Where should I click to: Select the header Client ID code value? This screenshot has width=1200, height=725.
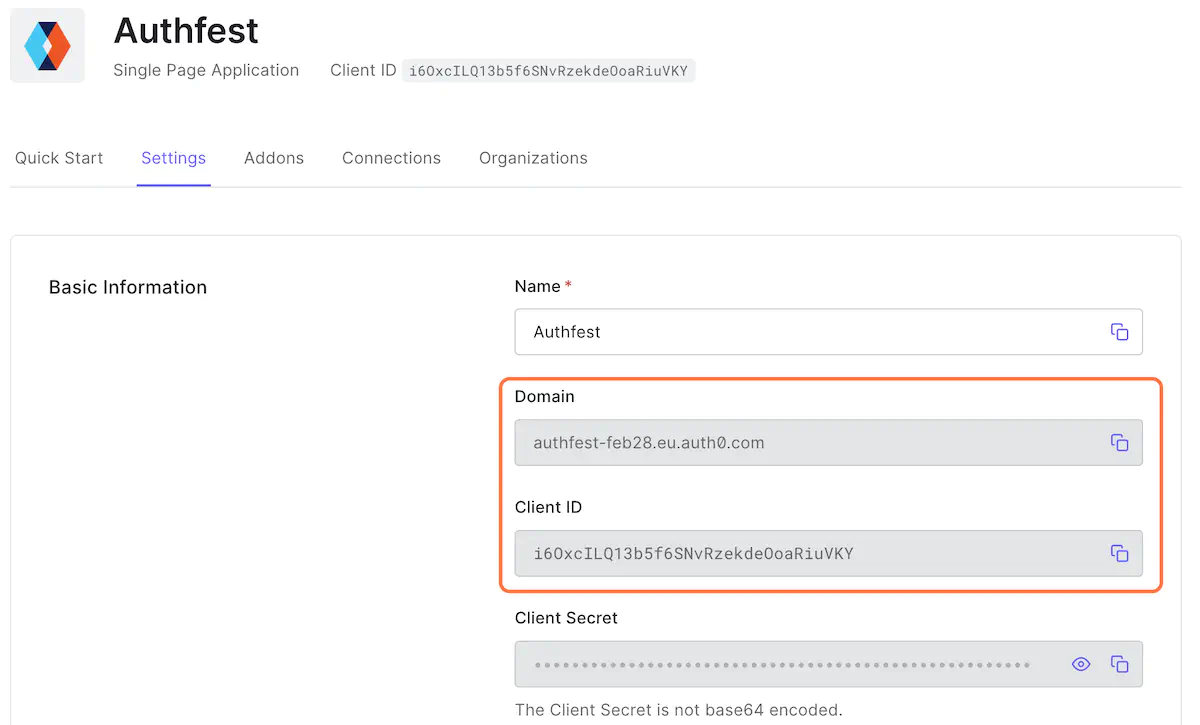tap(548, 71)
